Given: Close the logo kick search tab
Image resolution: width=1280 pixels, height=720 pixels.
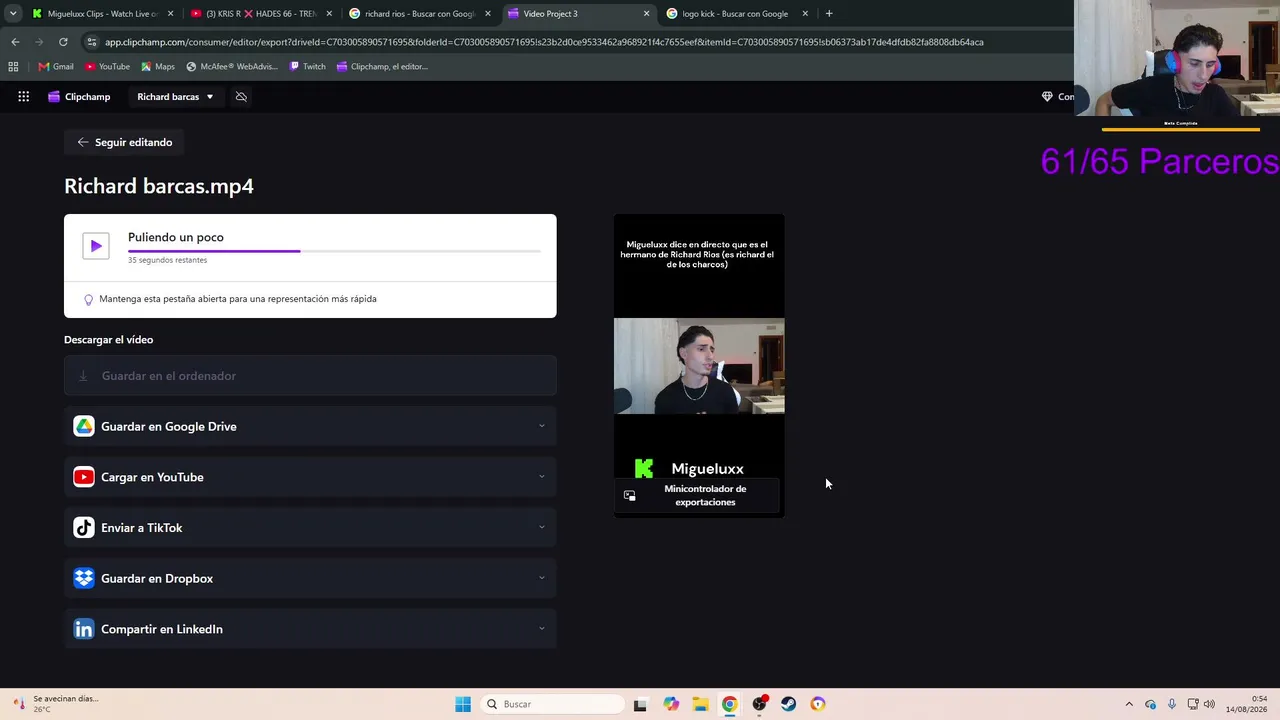Looking at the screenshot, I should [x=805, y=14].
